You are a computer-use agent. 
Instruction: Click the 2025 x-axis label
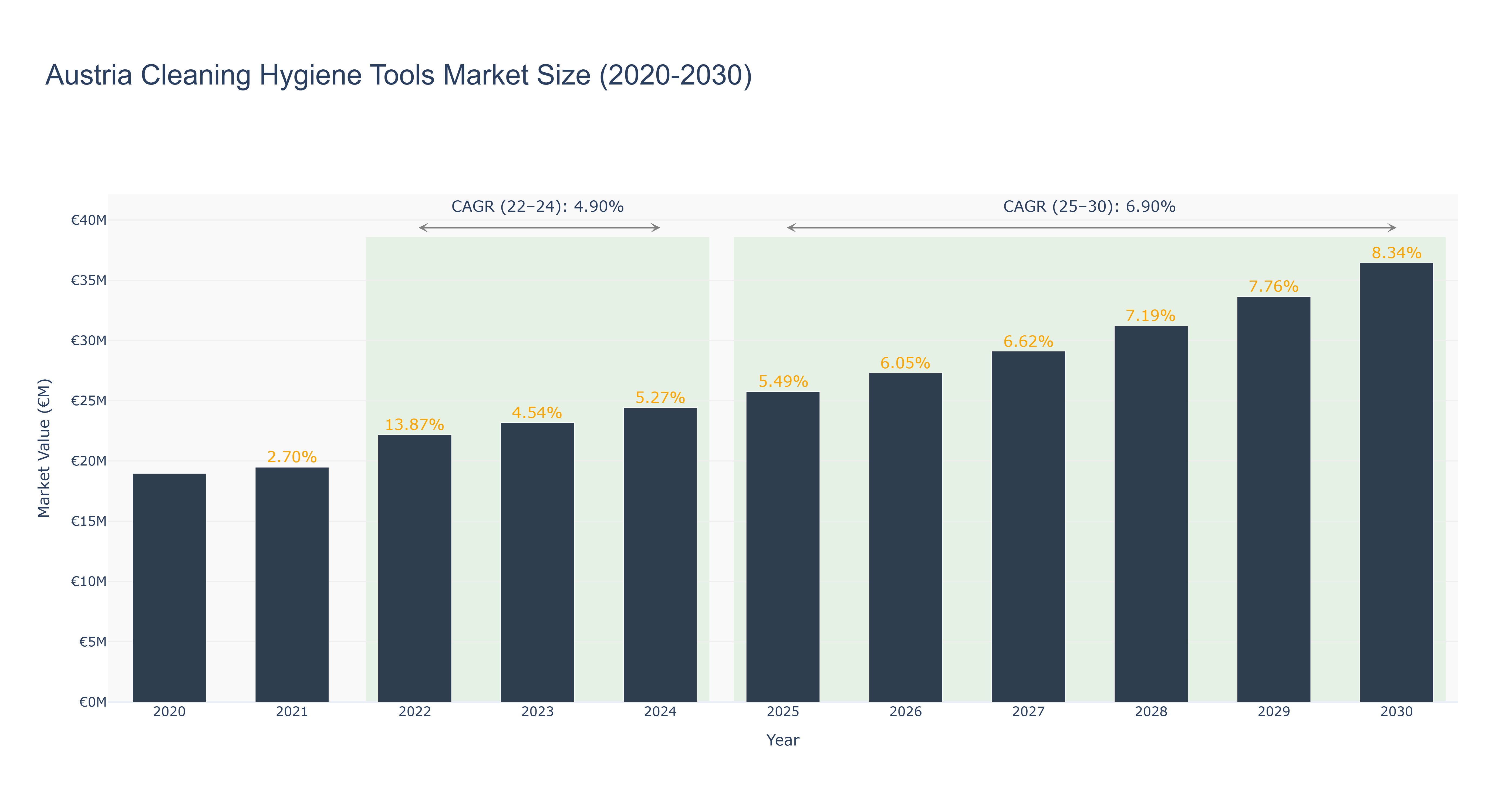coord(782,712)
